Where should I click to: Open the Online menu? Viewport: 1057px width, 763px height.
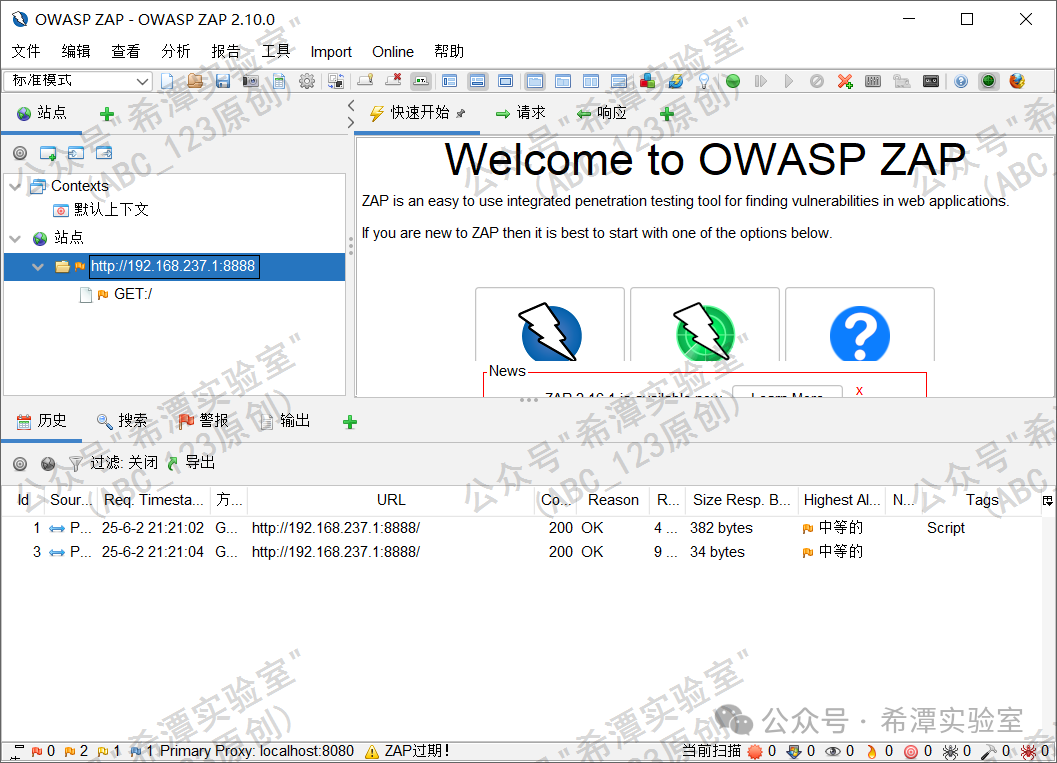[393, 52]
